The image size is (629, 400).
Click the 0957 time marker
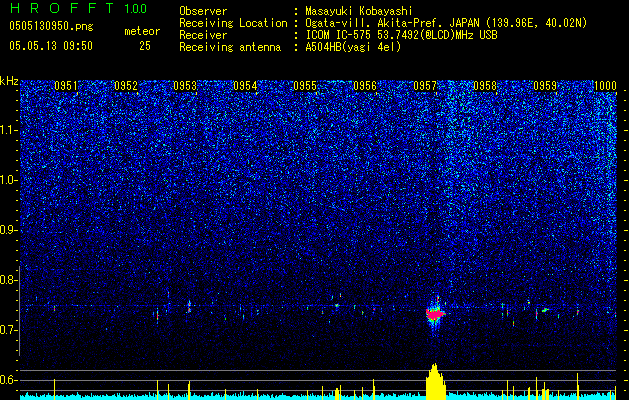pos(425,86)
